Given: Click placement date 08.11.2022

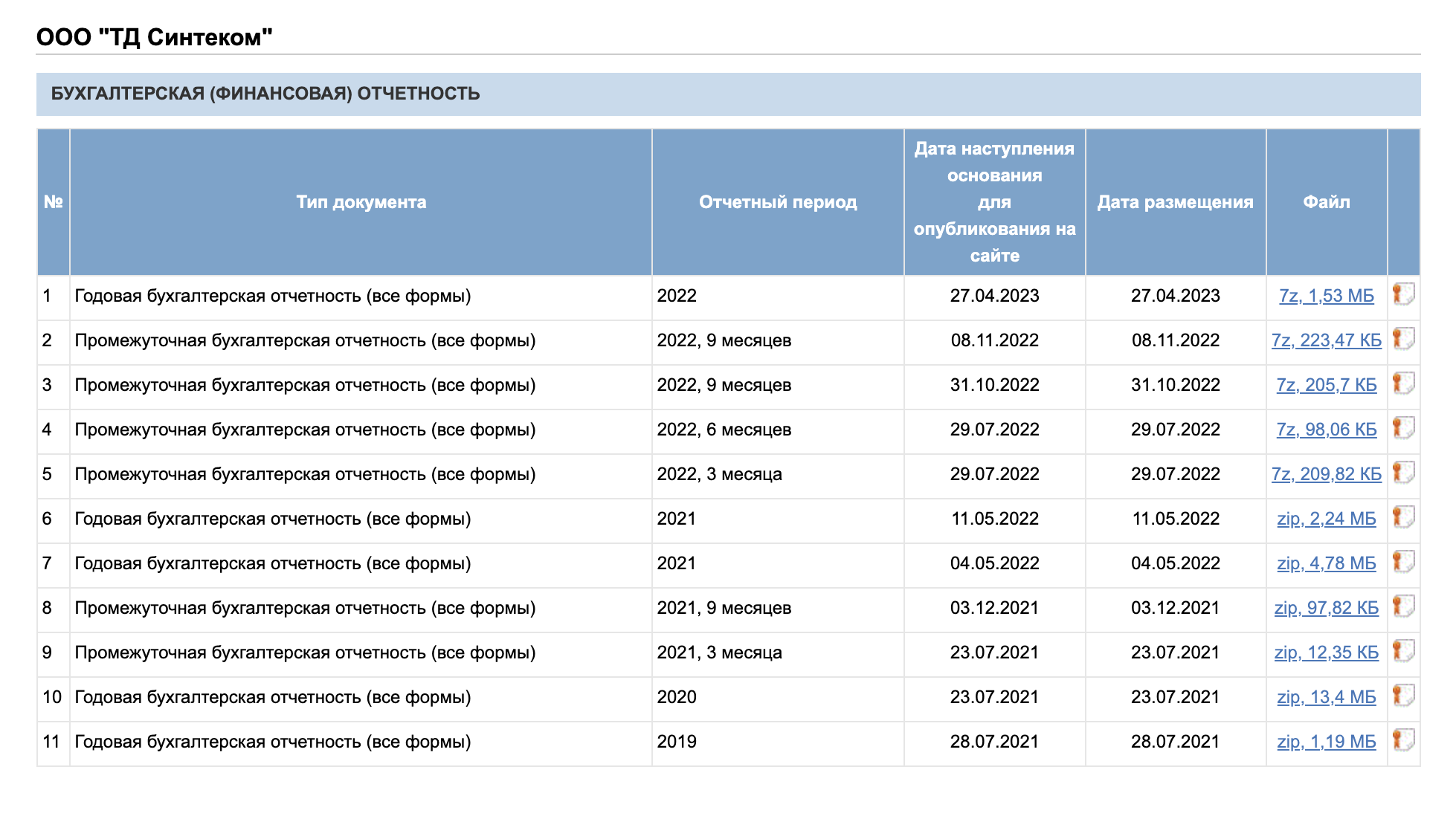Looking at the screenshot, I should [x=1176, y=340].
